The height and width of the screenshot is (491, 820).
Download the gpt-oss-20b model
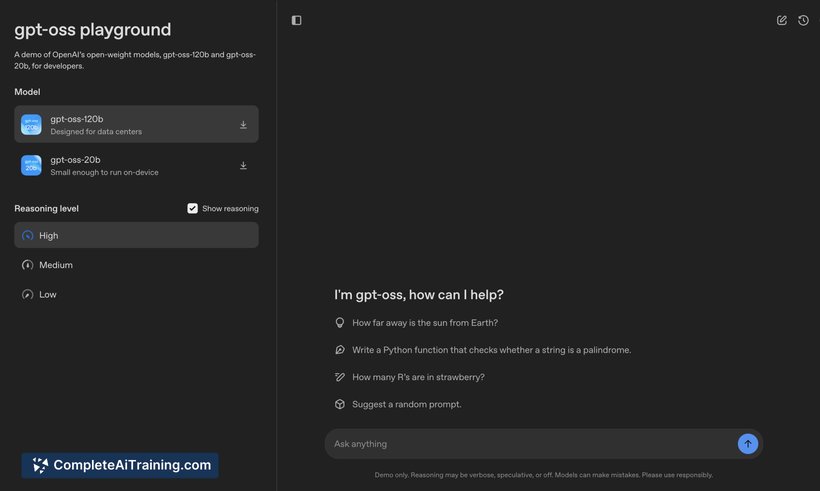click(243, 165)
